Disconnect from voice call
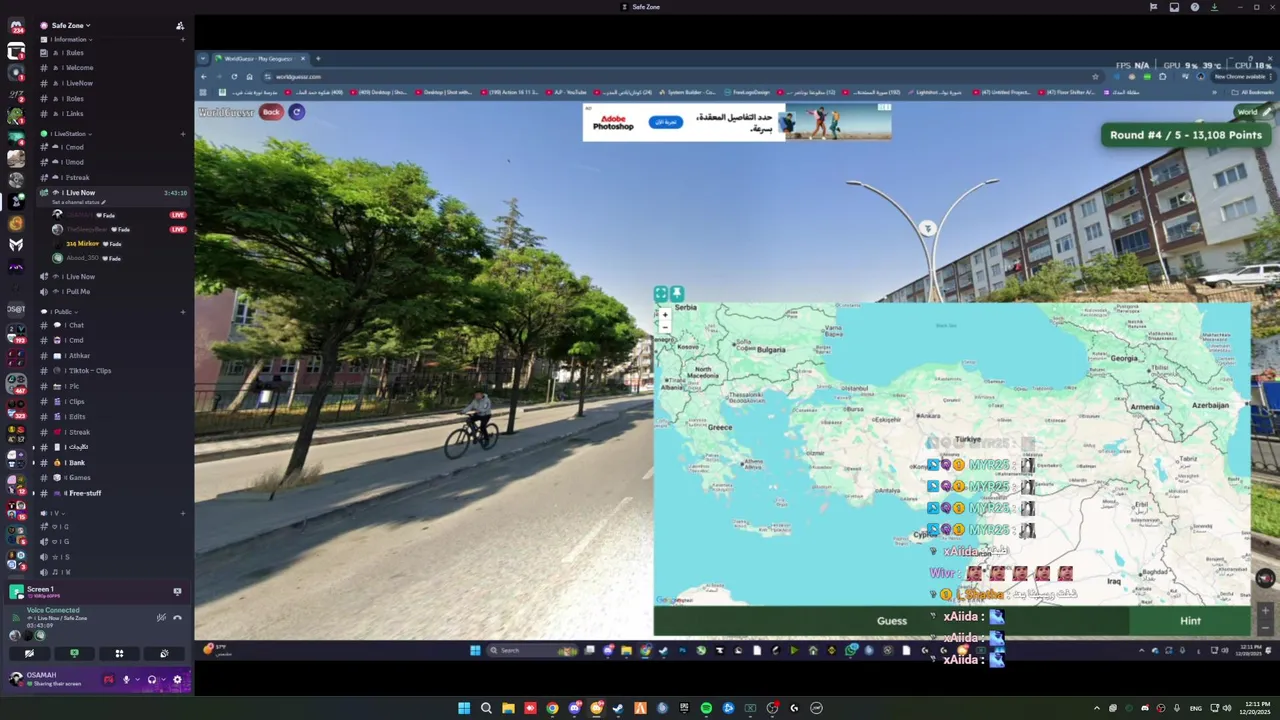The height and width of the screenshot is (720, 1280). click(178, 618)
